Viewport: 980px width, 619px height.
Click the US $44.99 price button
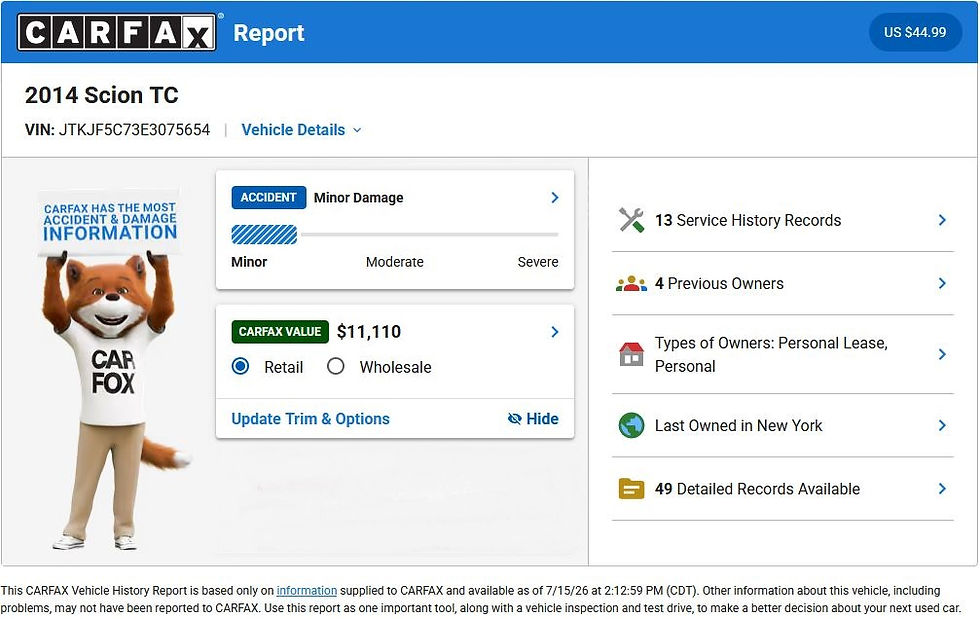914,33
